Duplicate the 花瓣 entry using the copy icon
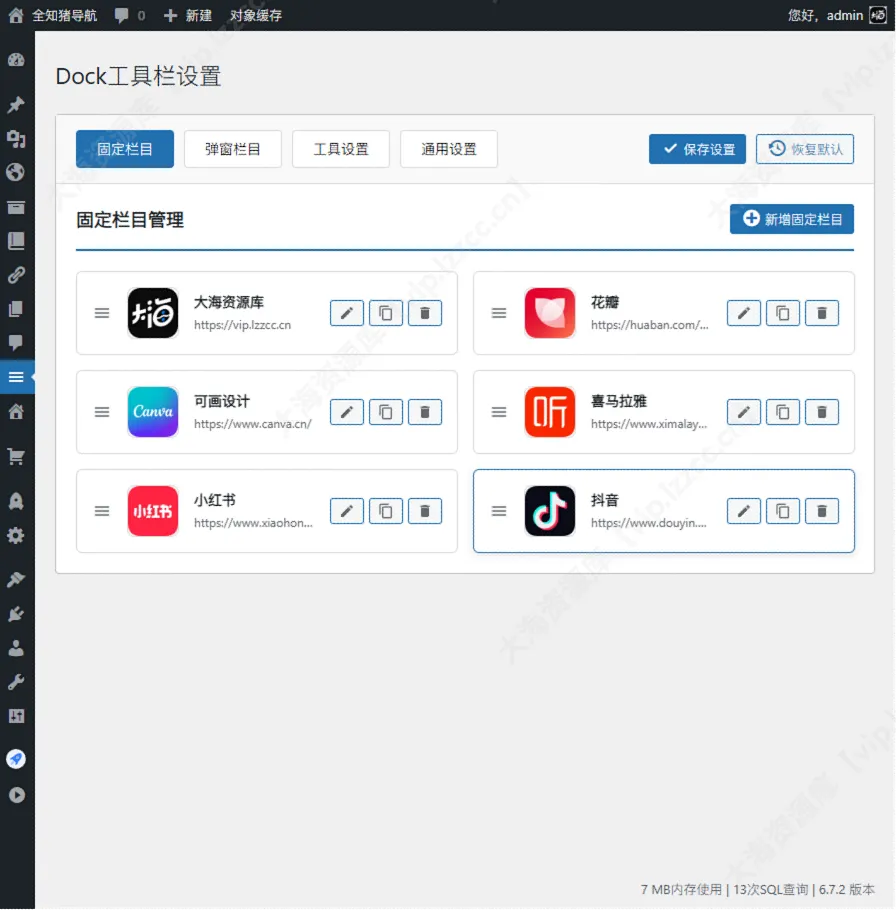Viewport: 896px width, 910px height. pyautogui.click(x=782, y=312)
